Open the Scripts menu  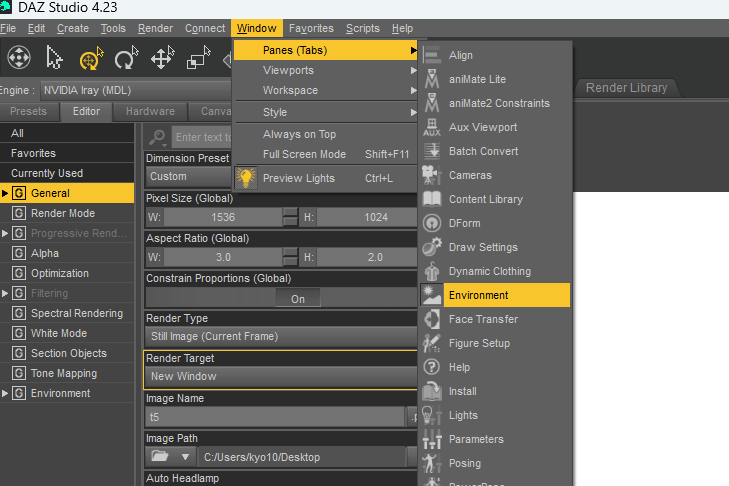[363, 28]
